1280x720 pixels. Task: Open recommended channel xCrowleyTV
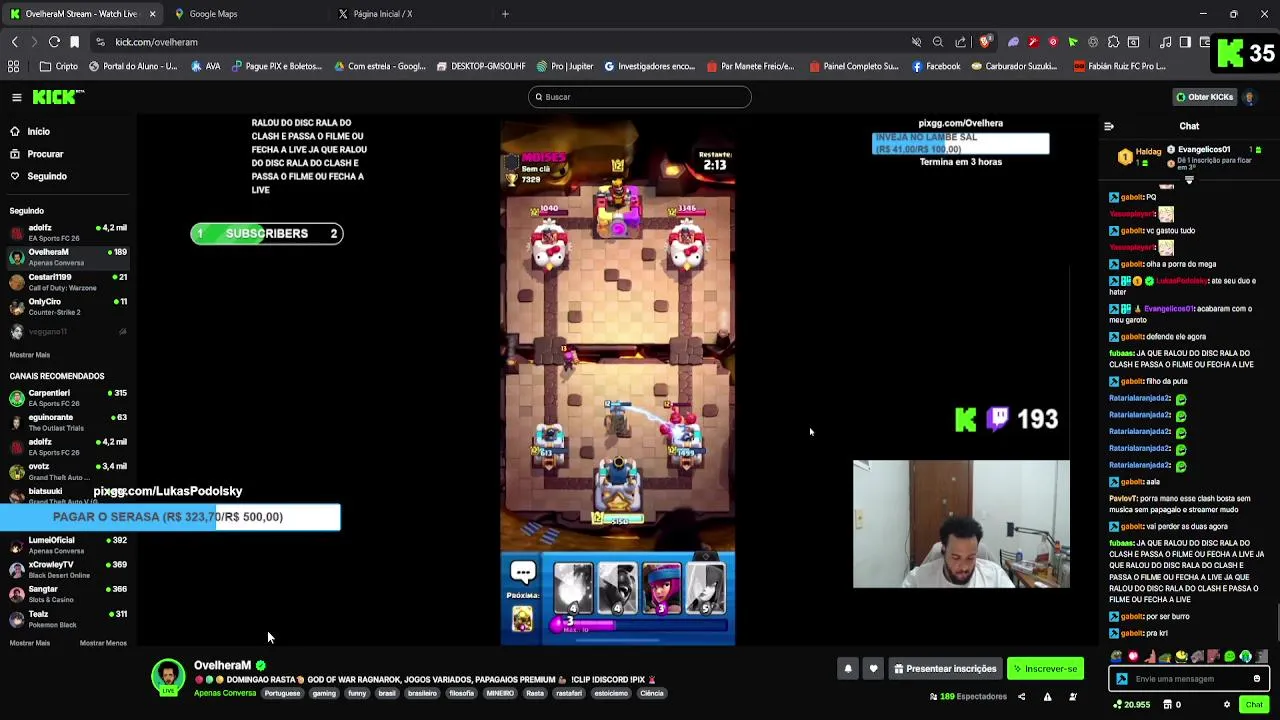(x=68, y=569)
